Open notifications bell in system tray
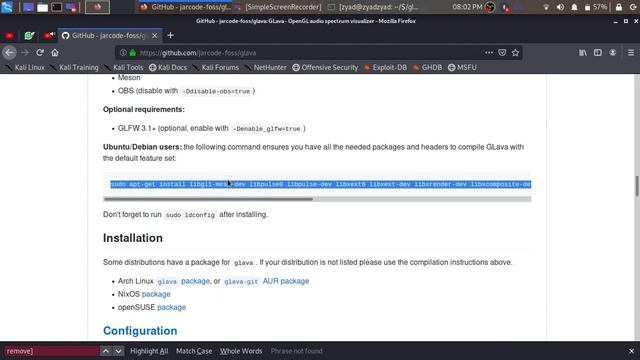Image resolution: width=640 pixels, height=360 pixels. coord(574,7)
